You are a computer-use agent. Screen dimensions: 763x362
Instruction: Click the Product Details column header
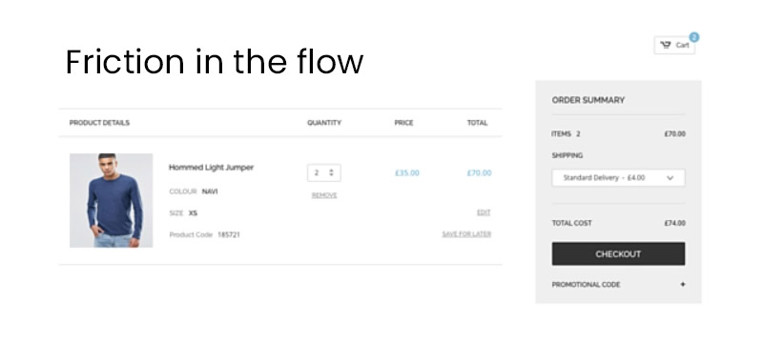pyautogui.click(x=99, y=123)
